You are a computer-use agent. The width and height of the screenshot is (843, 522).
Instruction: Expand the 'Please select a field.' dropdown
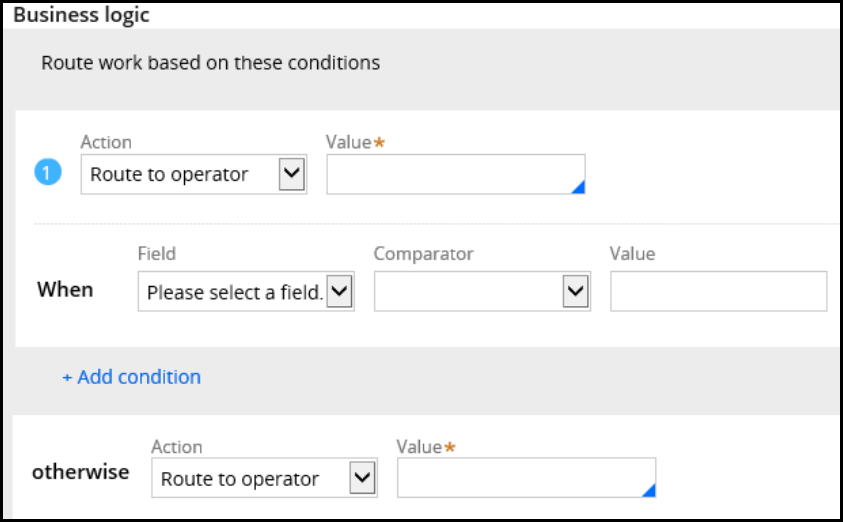pos(245,292)
